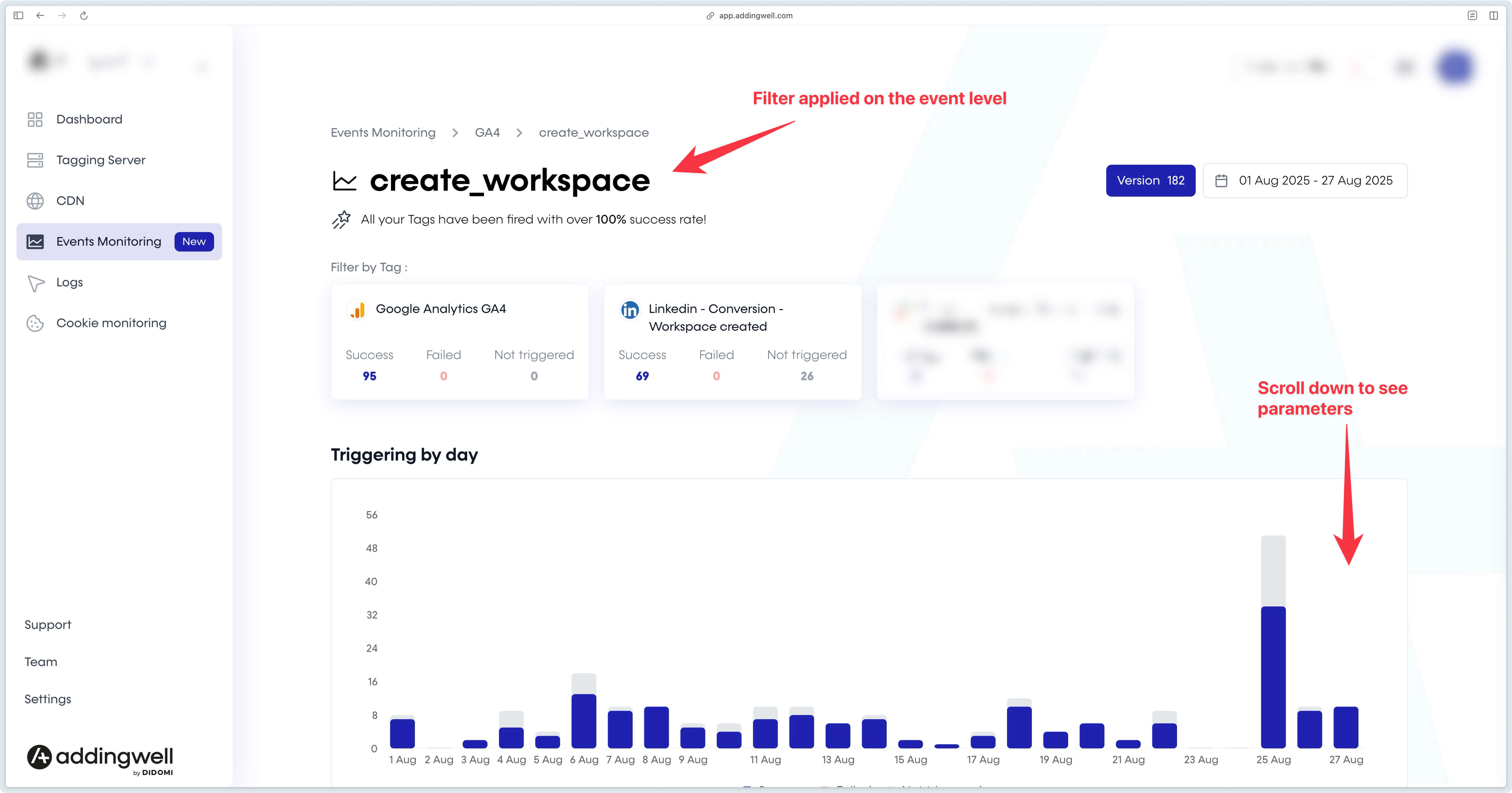This screenshot has height=793, width=1512.
Task: Reload the page with refresh icon
Action: pyautogui.click(x=84, y=15)
